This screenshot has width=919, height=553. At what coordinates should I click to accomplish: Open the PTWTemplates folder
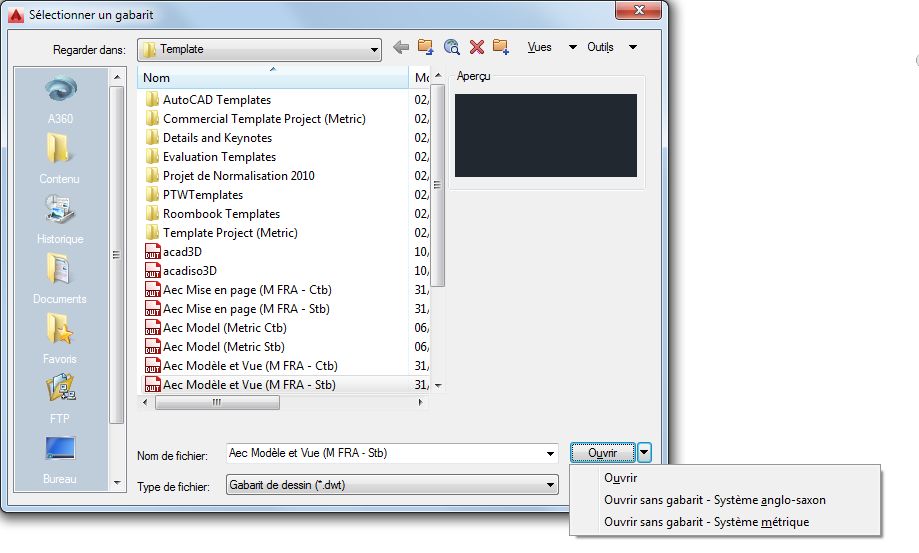[194, 194]
